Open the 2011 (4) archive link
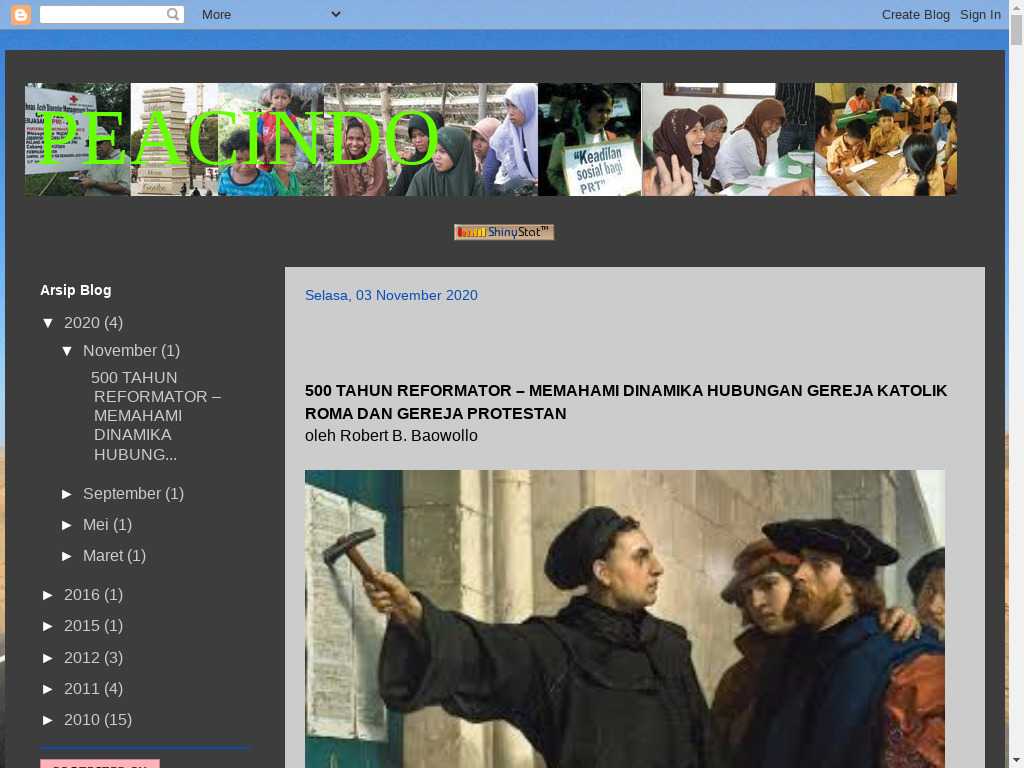This screenshot has width=1024, height=768. [82, 689]
